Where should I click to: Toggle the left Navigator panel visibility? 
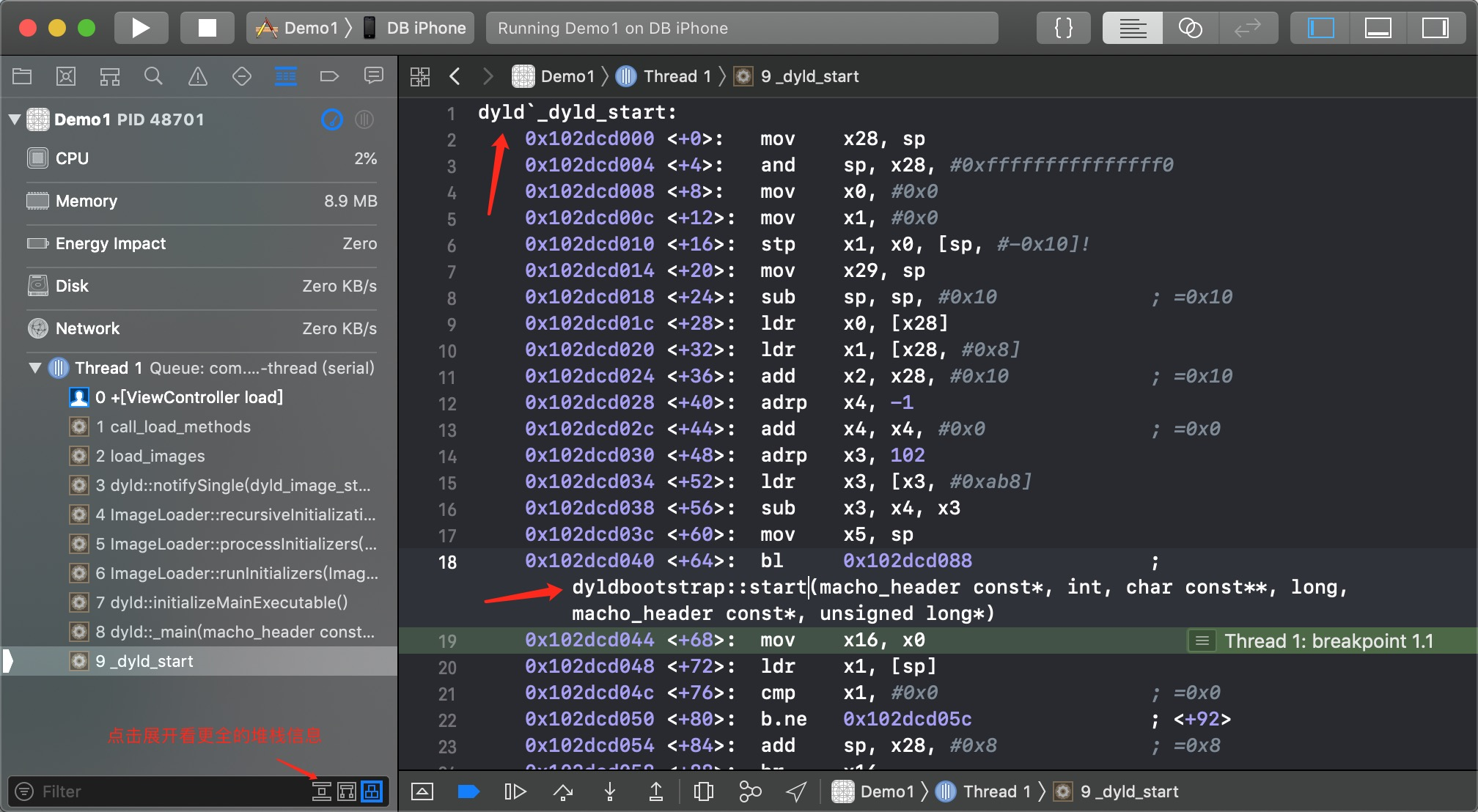pos(1321,28)
